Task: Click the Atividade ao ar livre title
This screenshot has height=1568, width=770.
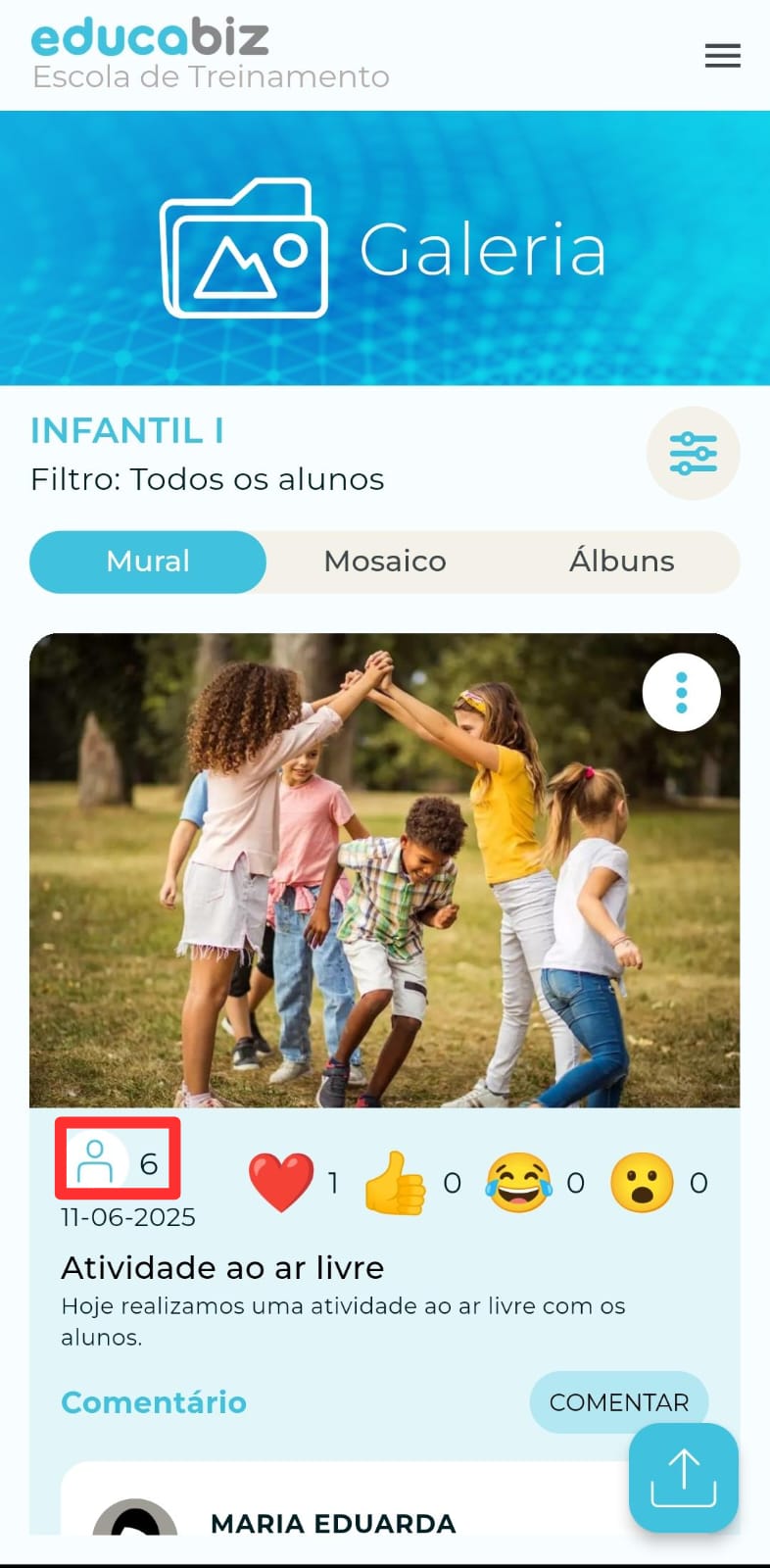Action: (x=222, y=1268)
